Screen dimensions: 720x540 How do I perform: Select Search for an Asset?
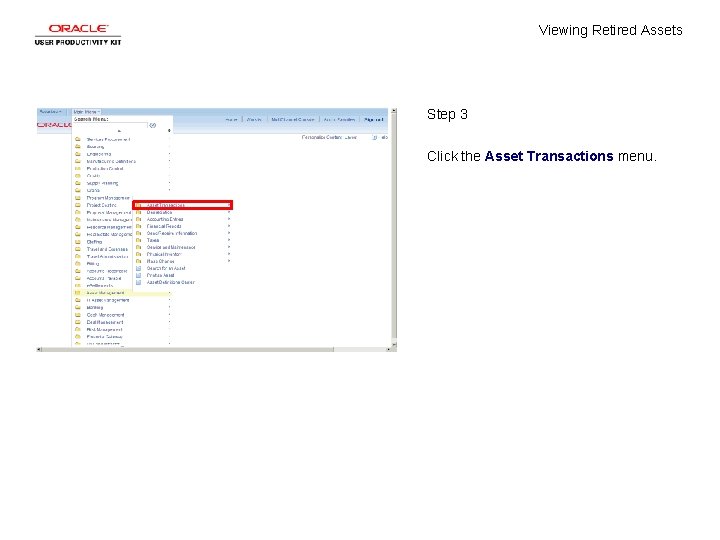tap(166, 268)
